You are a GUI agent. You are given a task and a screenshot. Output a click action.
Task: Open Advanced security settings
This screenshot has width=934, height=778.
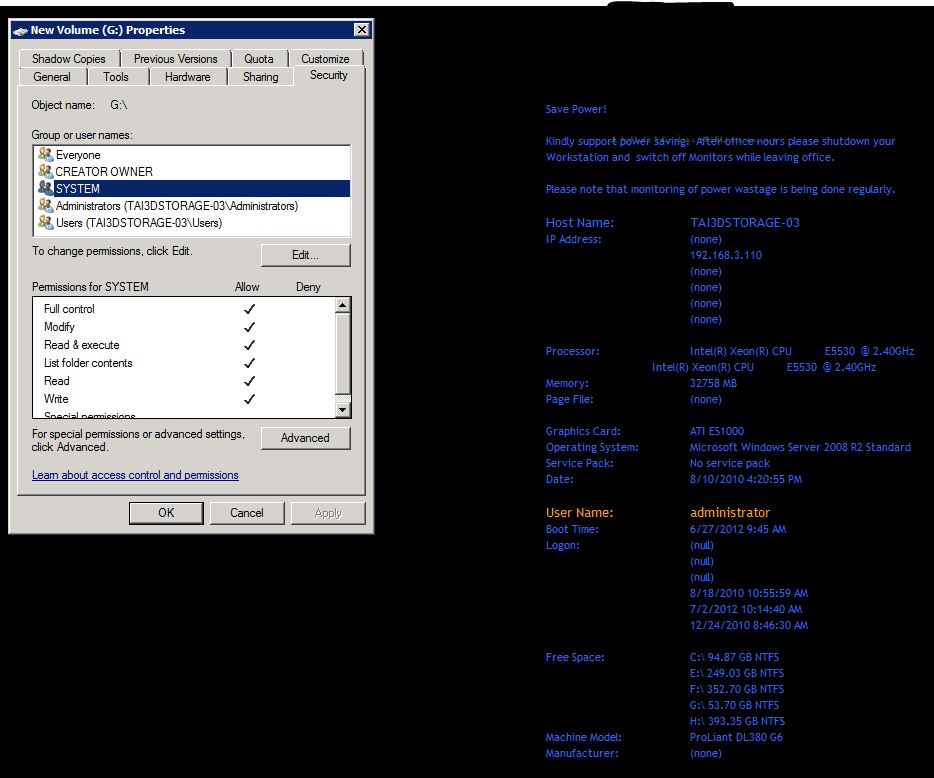[305, 438]
